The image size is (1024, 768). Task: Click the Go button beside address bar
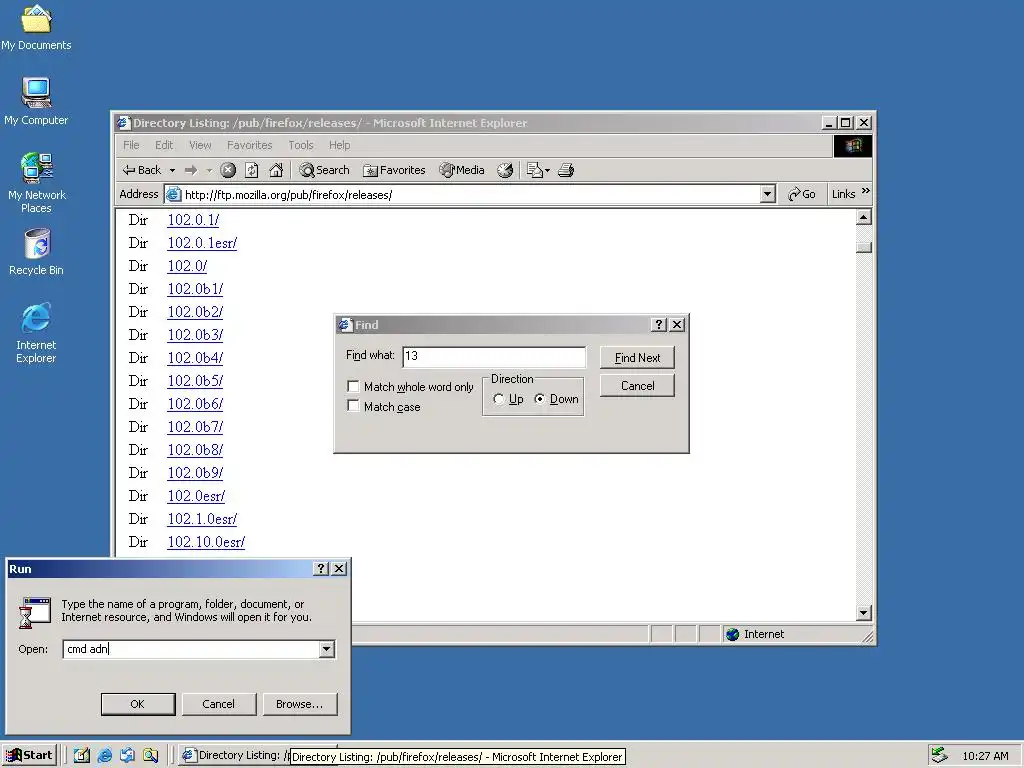pos(802,194)
